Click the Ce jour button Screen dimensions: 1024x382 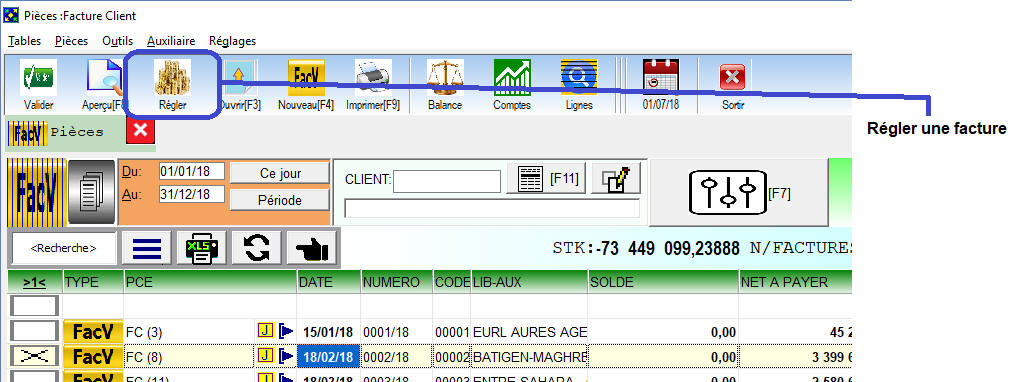click(280, 173)
